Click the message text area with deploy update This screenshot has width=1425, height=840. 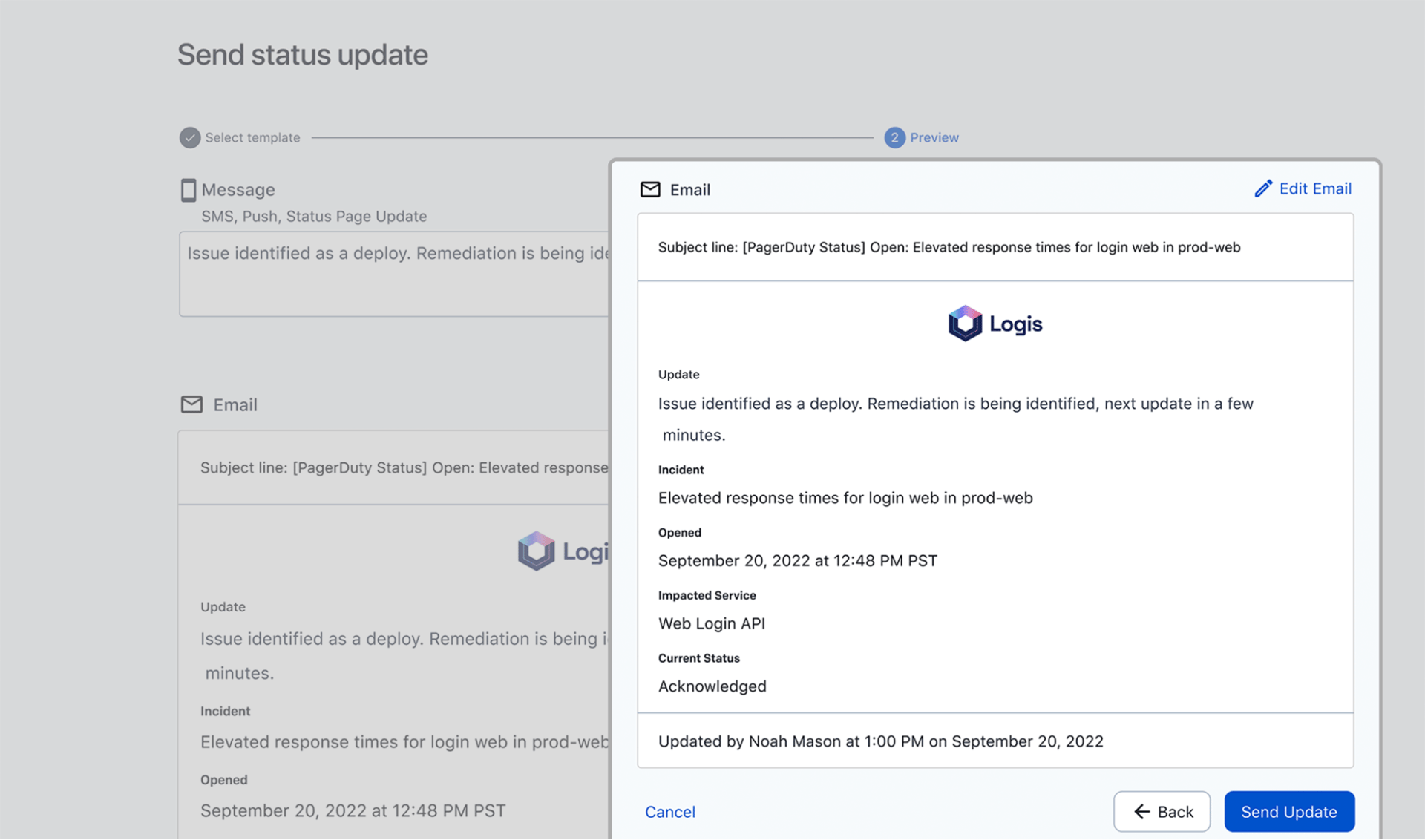pyautogui.click(x=393, y=273)
